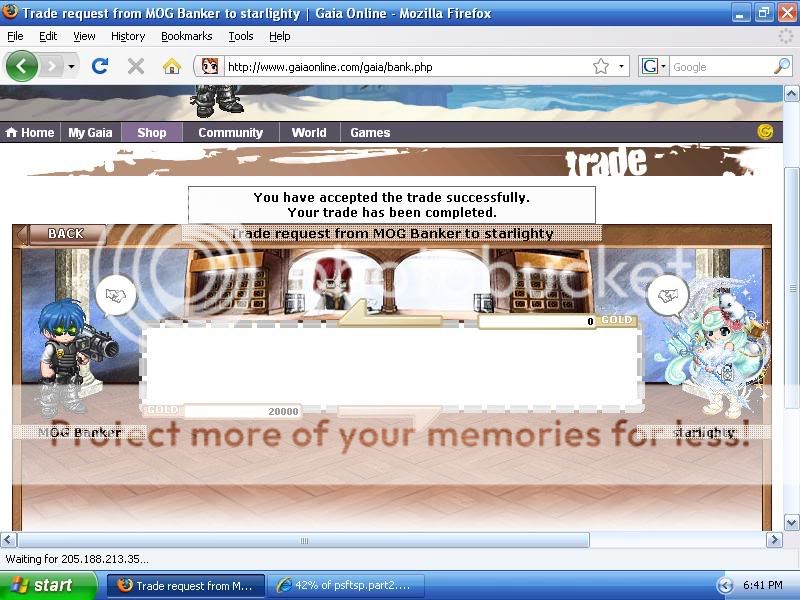Click the Back navigation arrow in Firefox

22,66
